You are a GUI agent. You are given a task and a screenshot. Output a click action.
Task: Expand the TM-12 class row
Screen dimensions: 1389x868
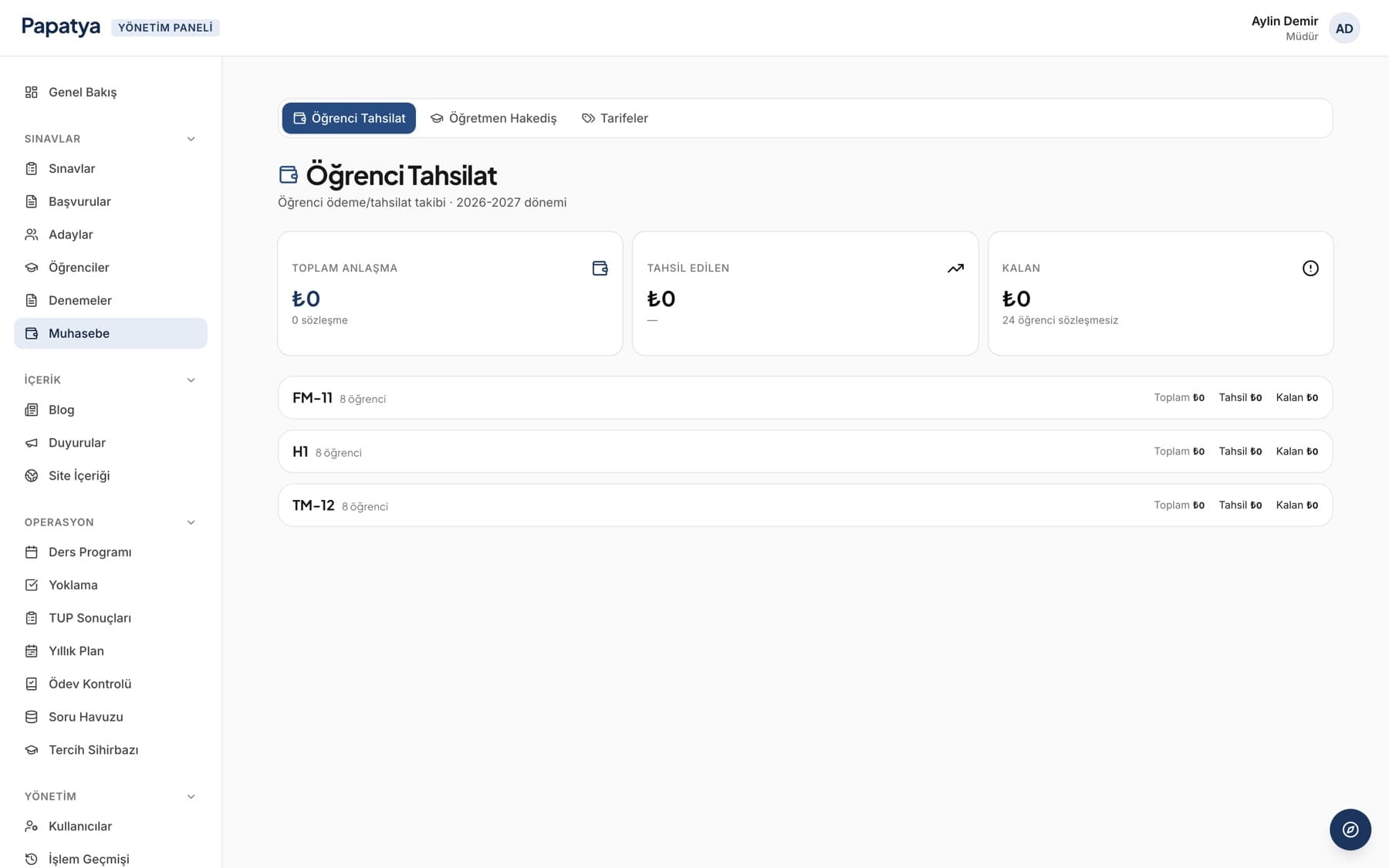[805, 505]
